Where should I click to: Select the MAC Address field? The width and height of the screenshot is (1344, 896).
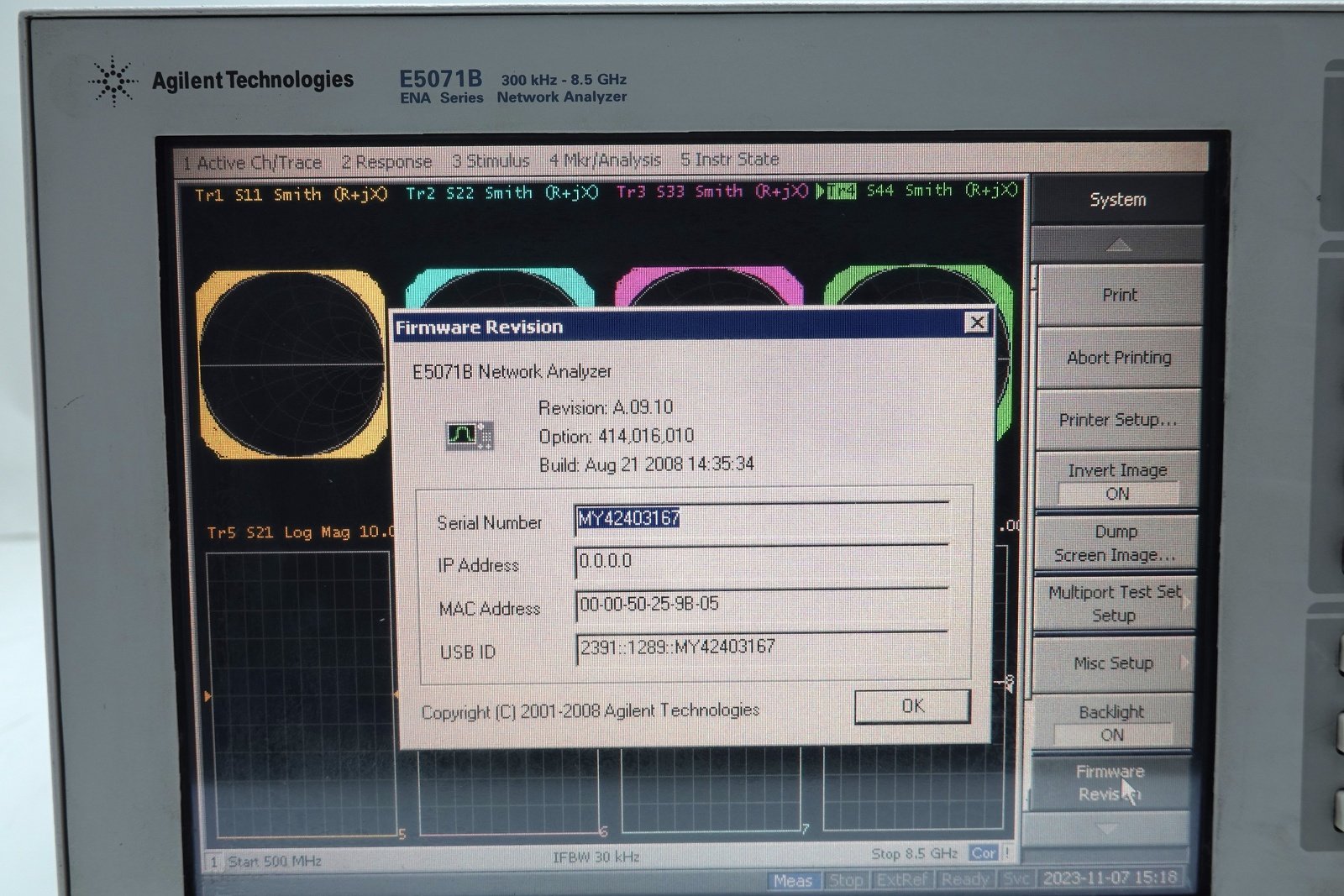(x=762, y=605)
